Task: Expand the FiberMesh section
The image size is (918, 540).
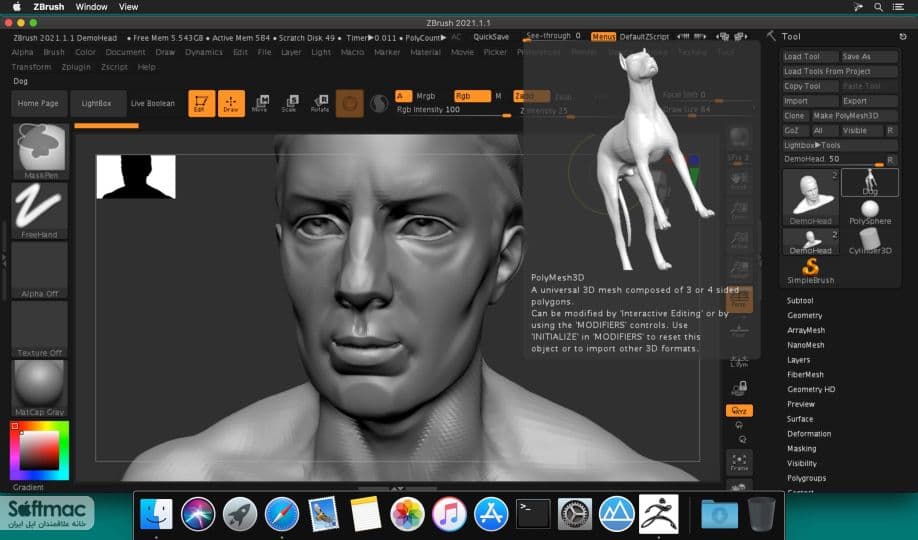Action: tap(805, 374)
